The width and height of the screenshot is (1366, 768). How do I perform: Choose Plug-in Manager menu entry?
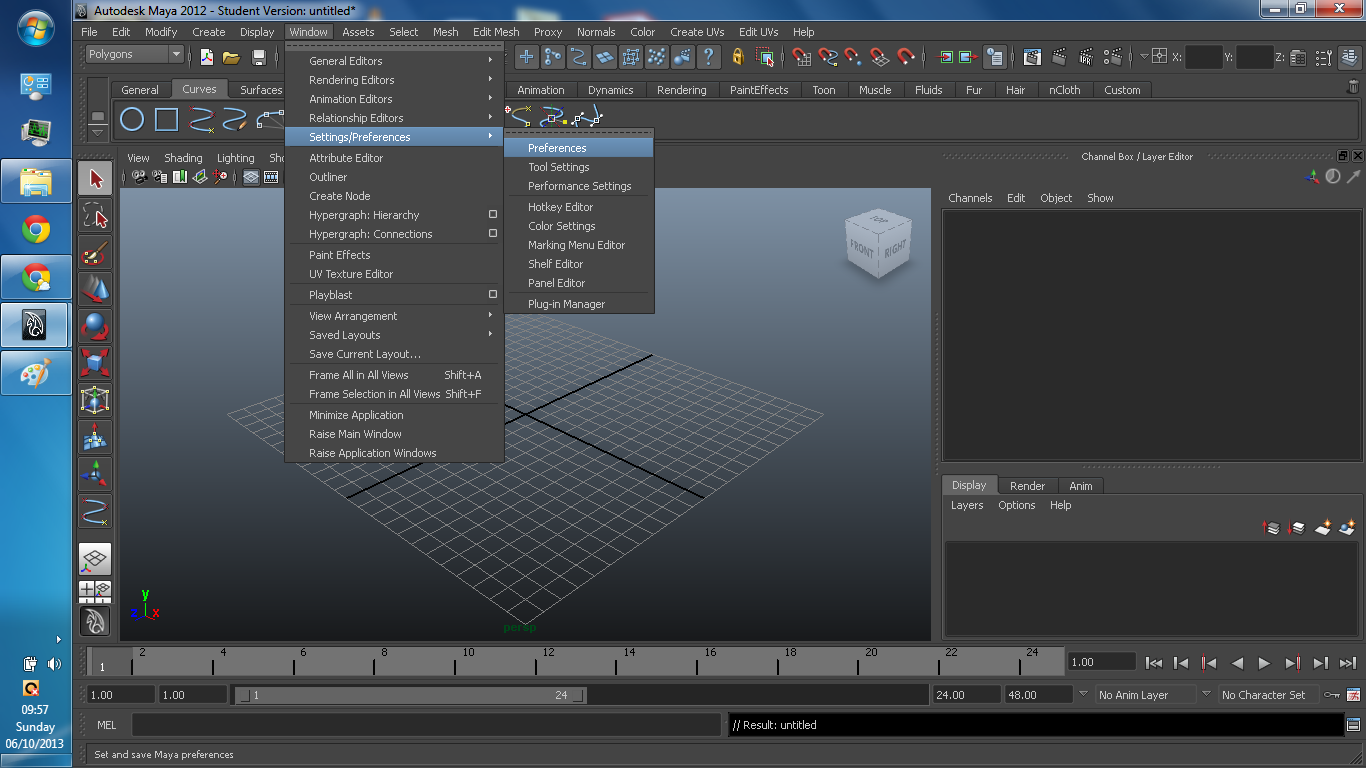pyautogui.click(x=579, y=304)
